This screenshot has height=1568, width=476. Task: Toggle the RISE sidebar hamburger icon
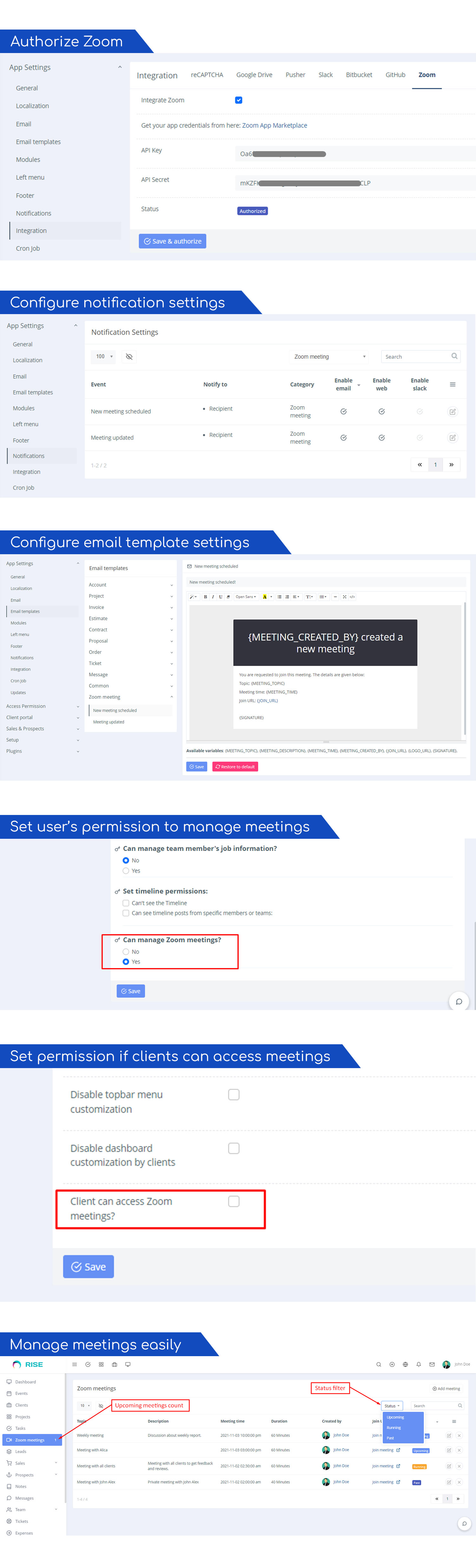75,1365
